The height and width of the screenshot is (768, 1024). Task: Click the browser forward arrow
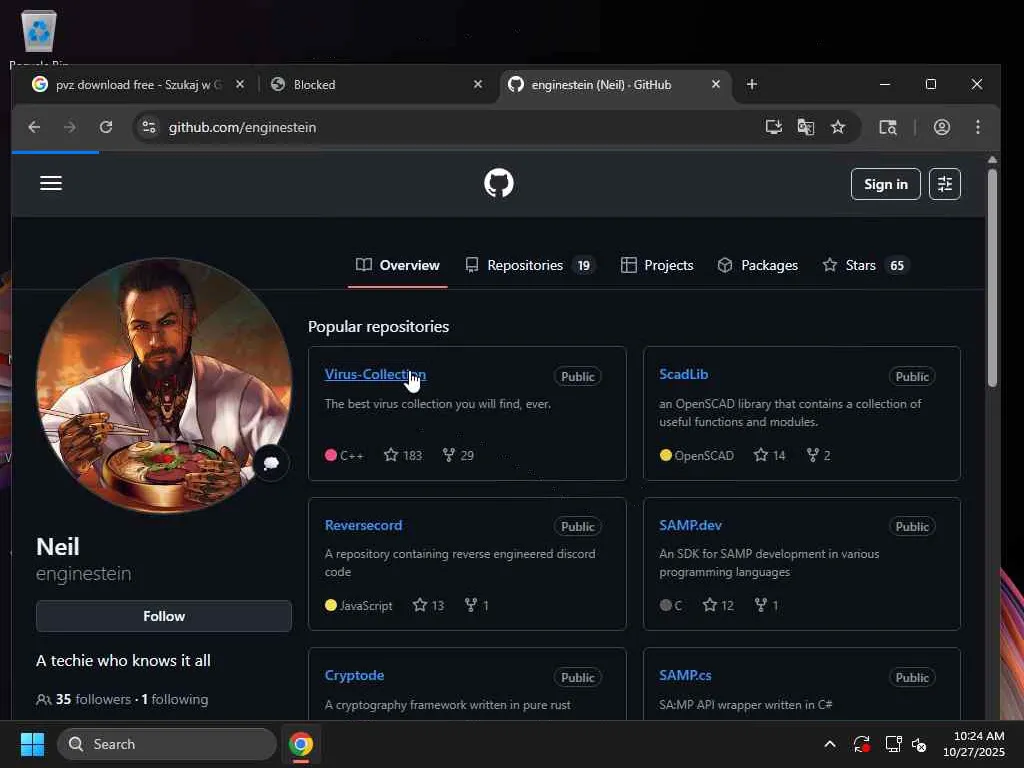70,127
